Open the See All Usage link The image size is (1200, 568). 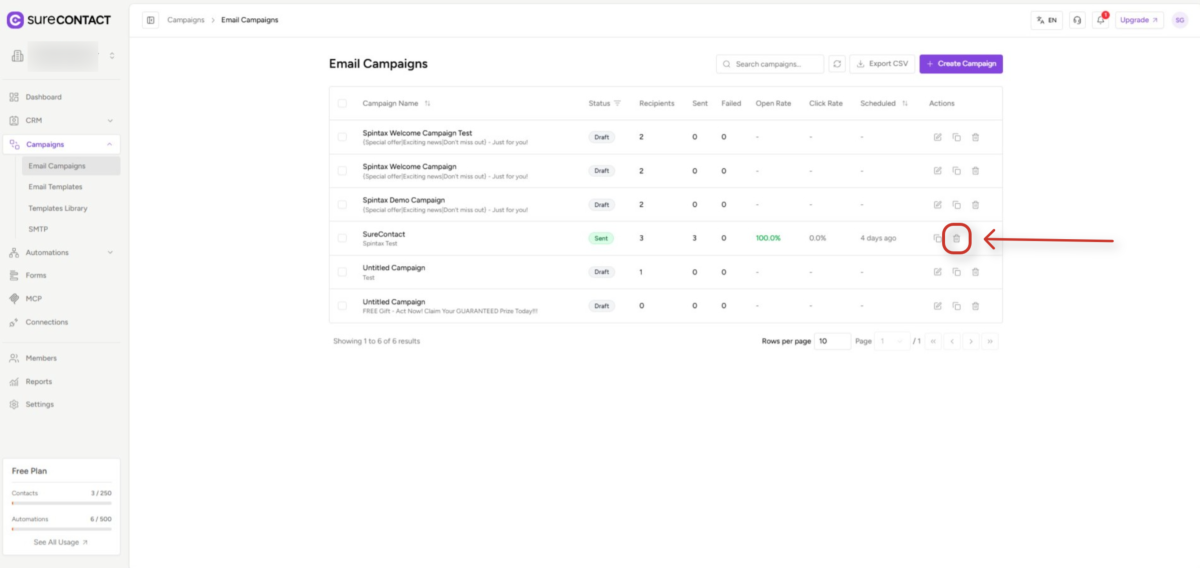click(61, 542)
